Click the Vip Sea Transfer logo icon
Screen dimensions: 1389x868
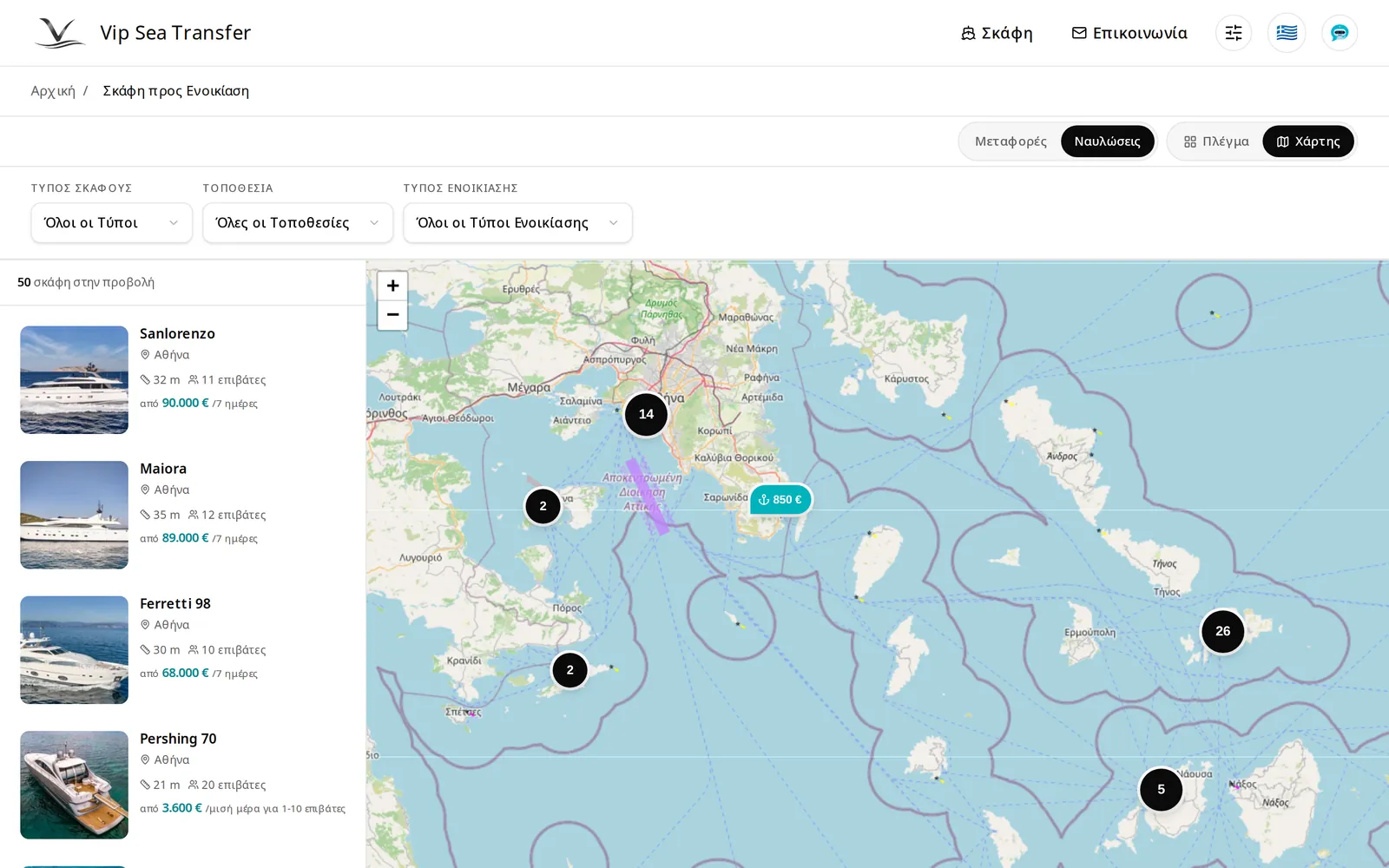(x=60, y=33)
